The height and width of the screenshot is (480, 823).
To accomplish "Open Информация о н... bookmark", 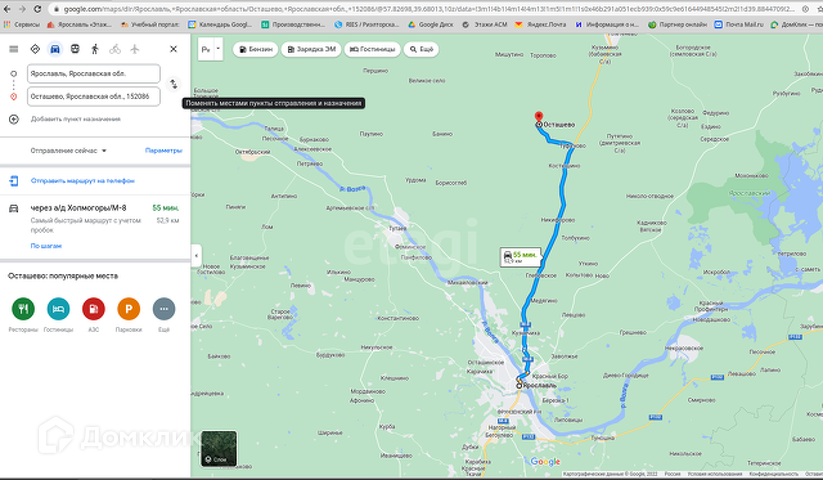I will tap(607, 25).
